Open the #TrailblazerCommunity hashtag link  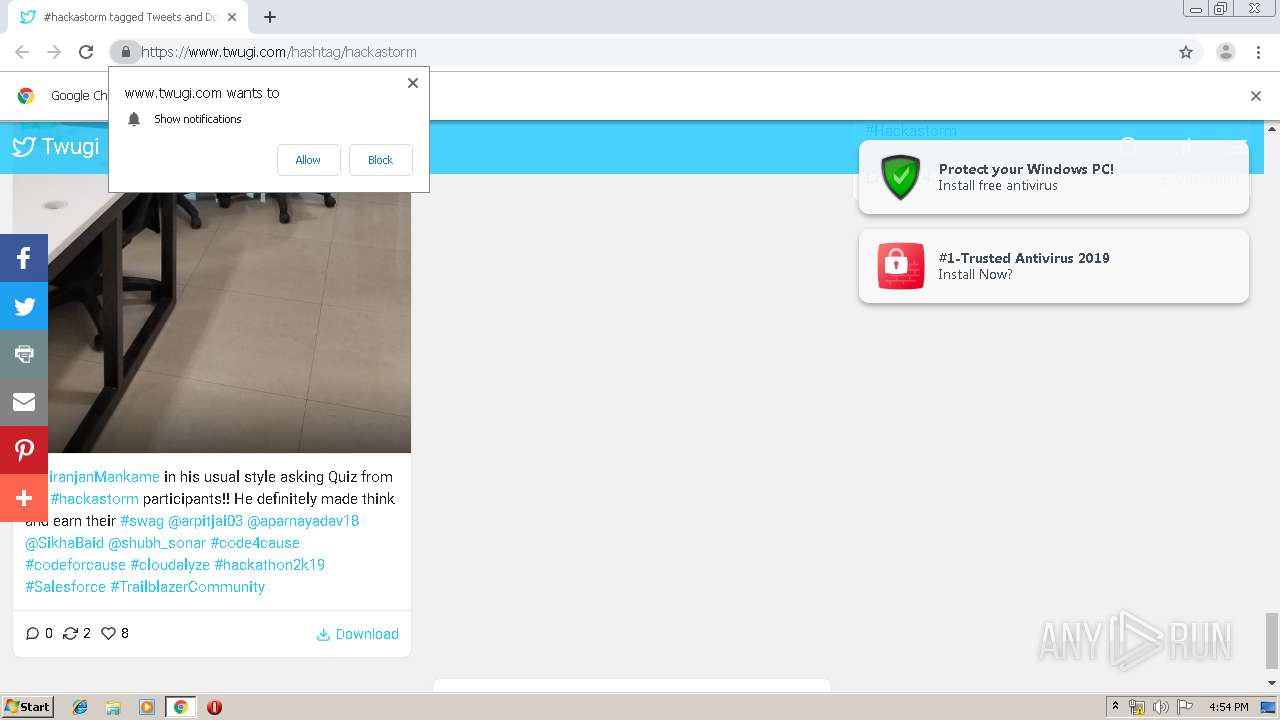187,587
